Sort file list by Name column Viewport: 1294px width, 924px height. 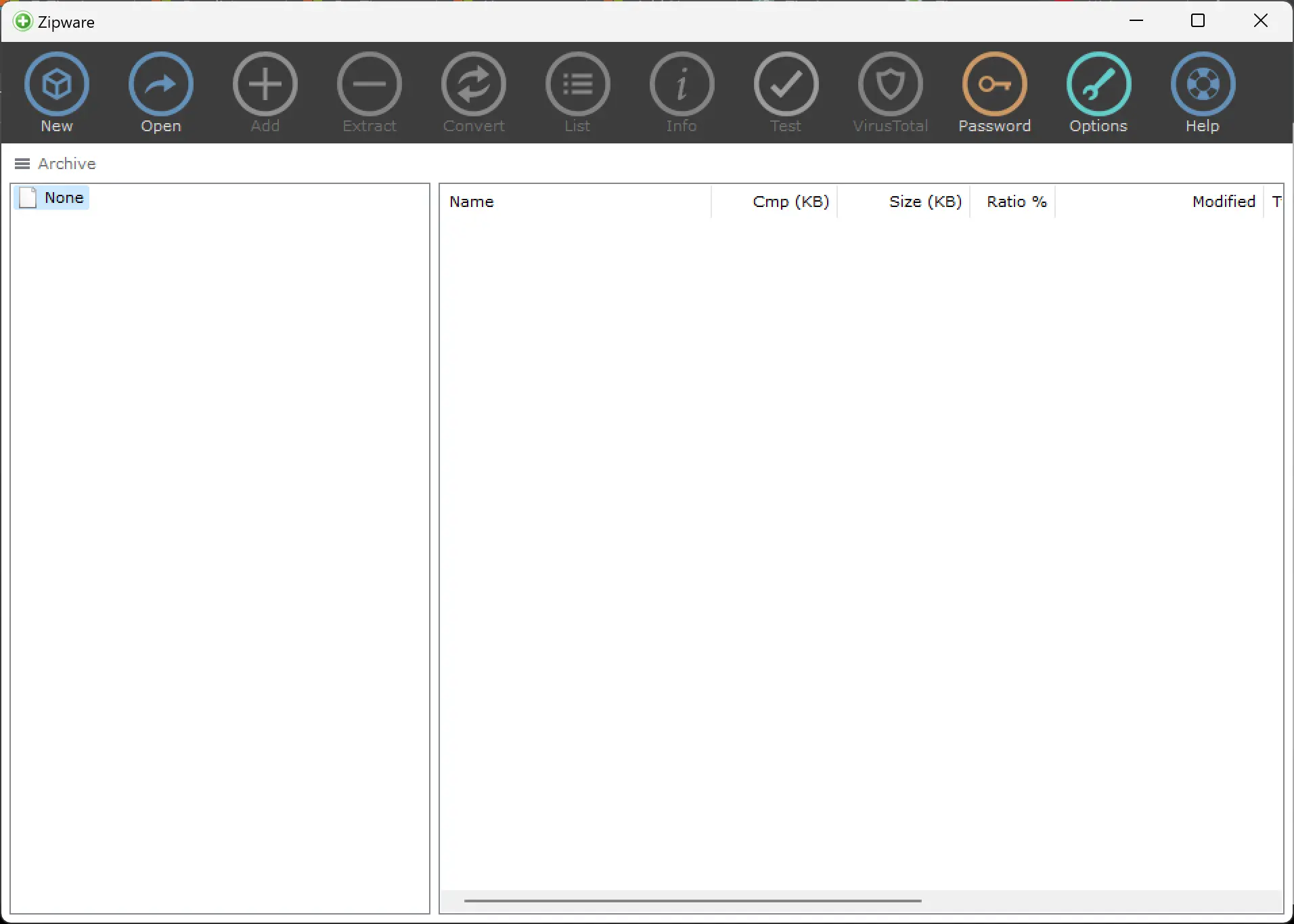tap(576, 202)
